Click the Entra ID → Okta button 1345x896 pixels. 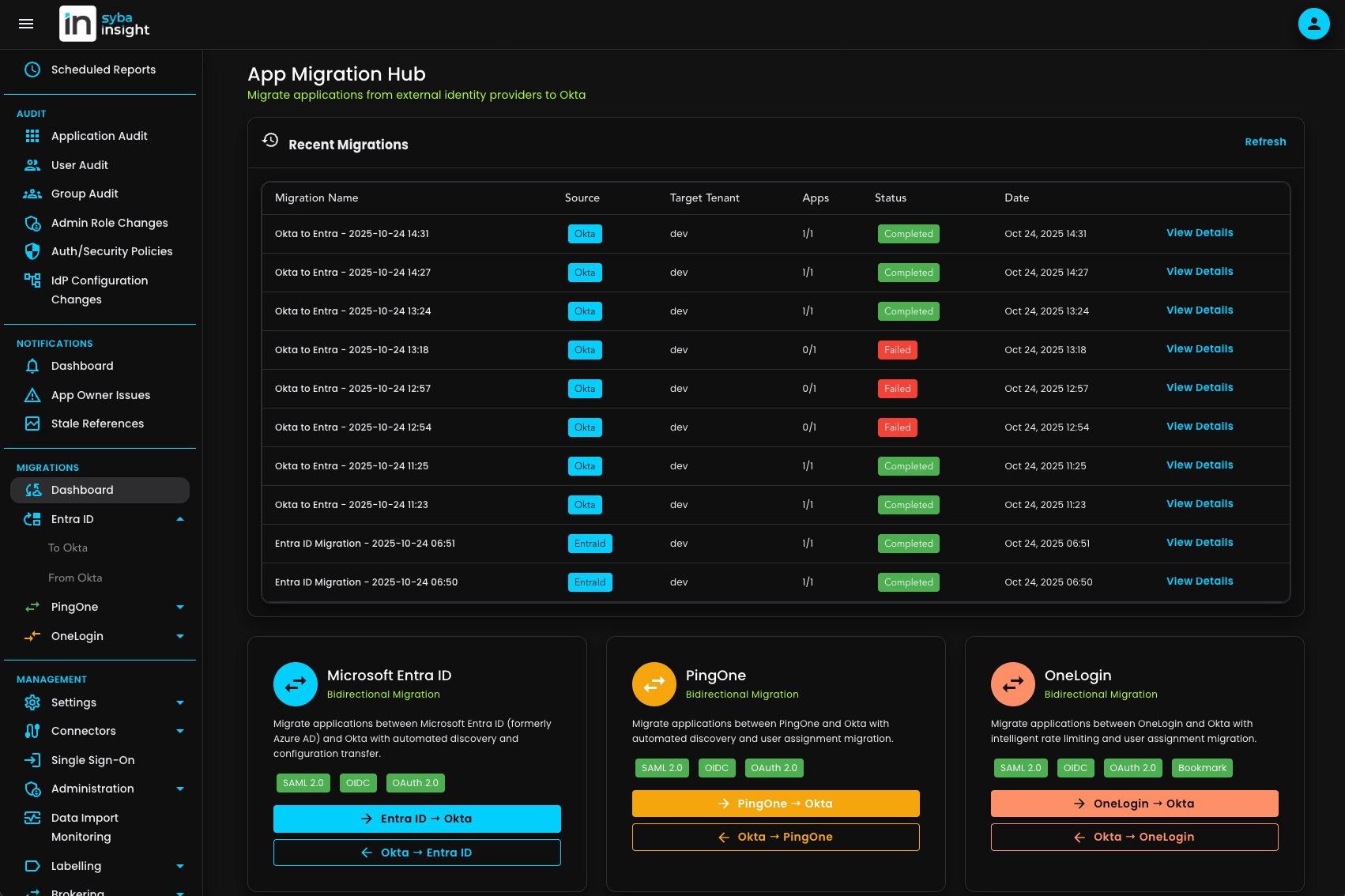[x=416, y=819]
